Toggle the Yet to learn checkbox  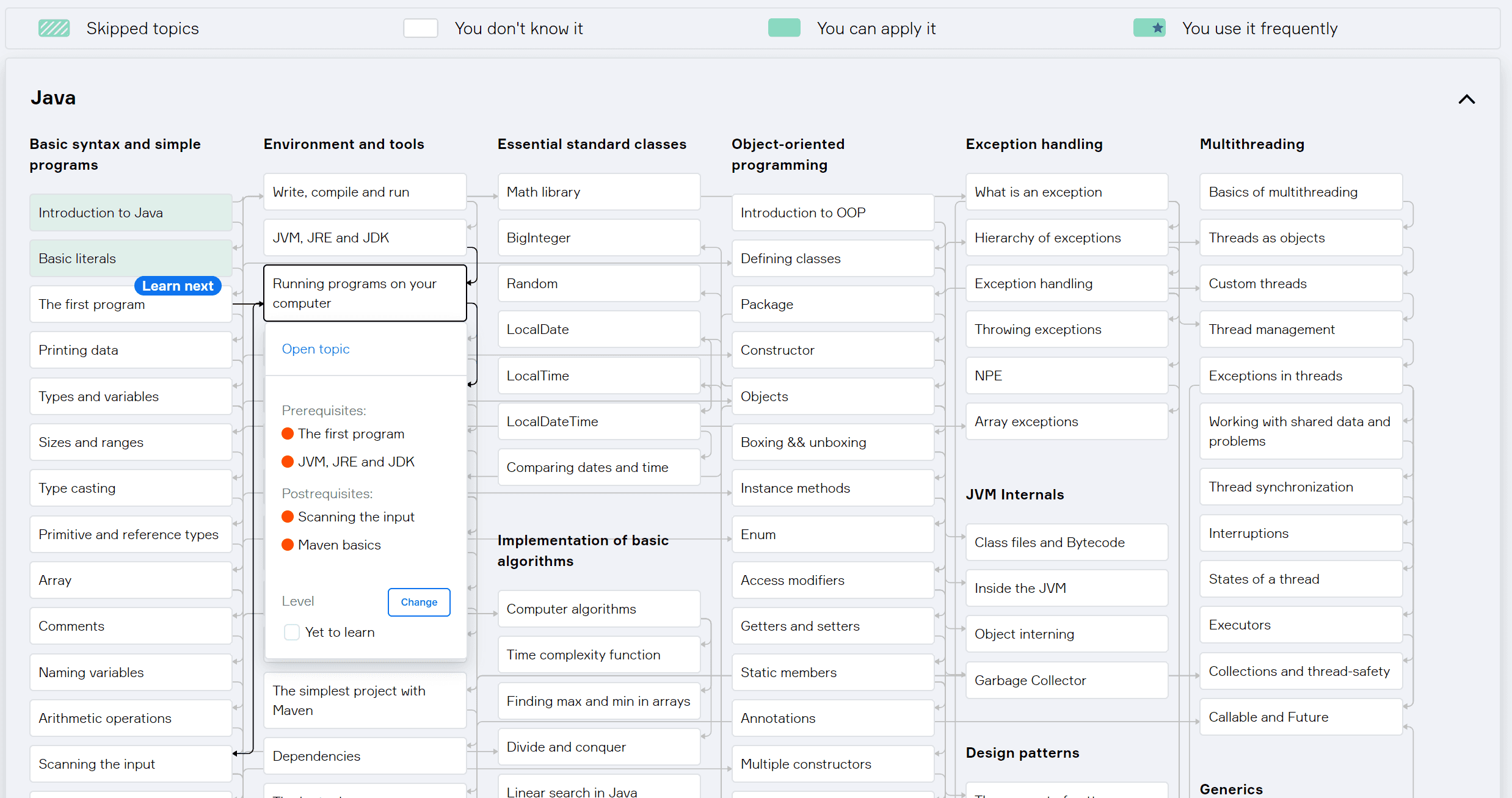tap(292, 632)
